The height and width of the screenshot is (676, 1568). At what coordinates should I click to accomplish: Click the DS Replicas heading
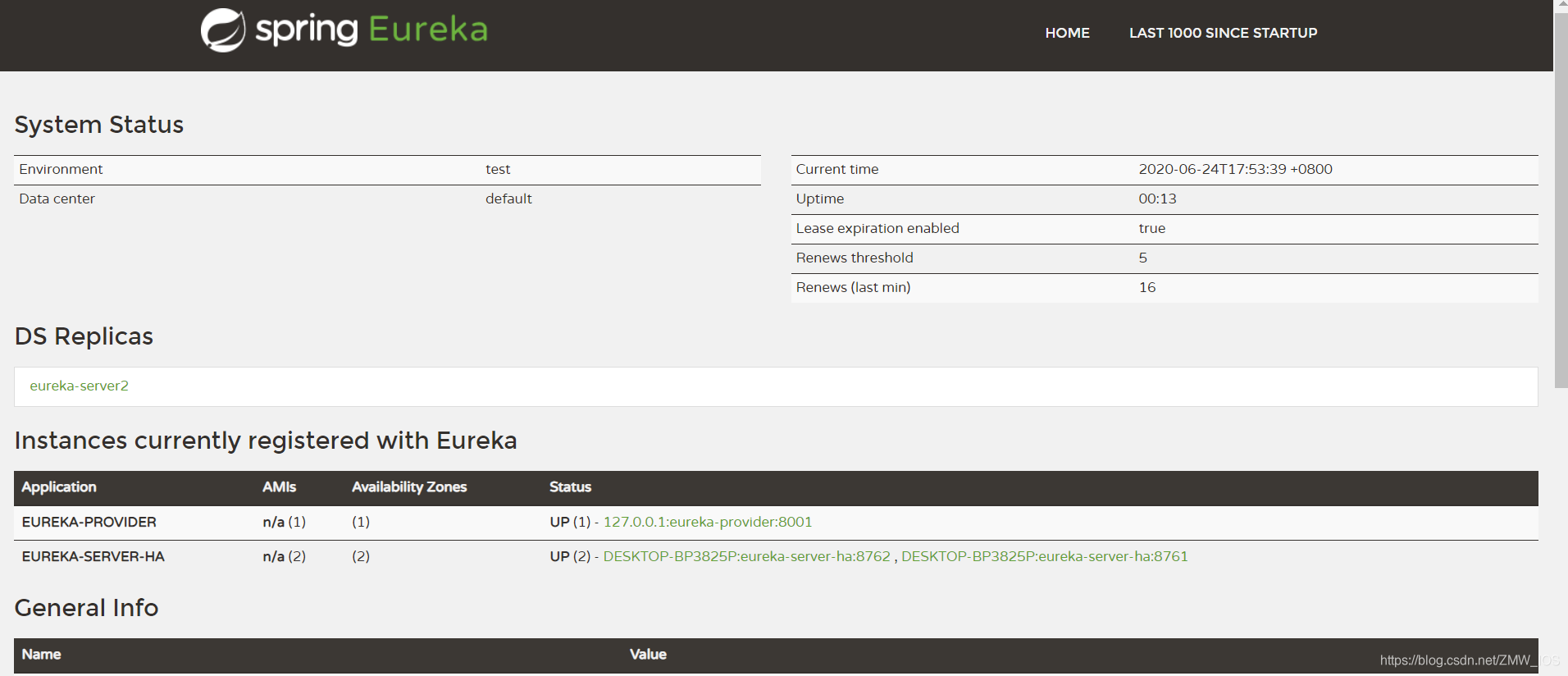point(84,336)
